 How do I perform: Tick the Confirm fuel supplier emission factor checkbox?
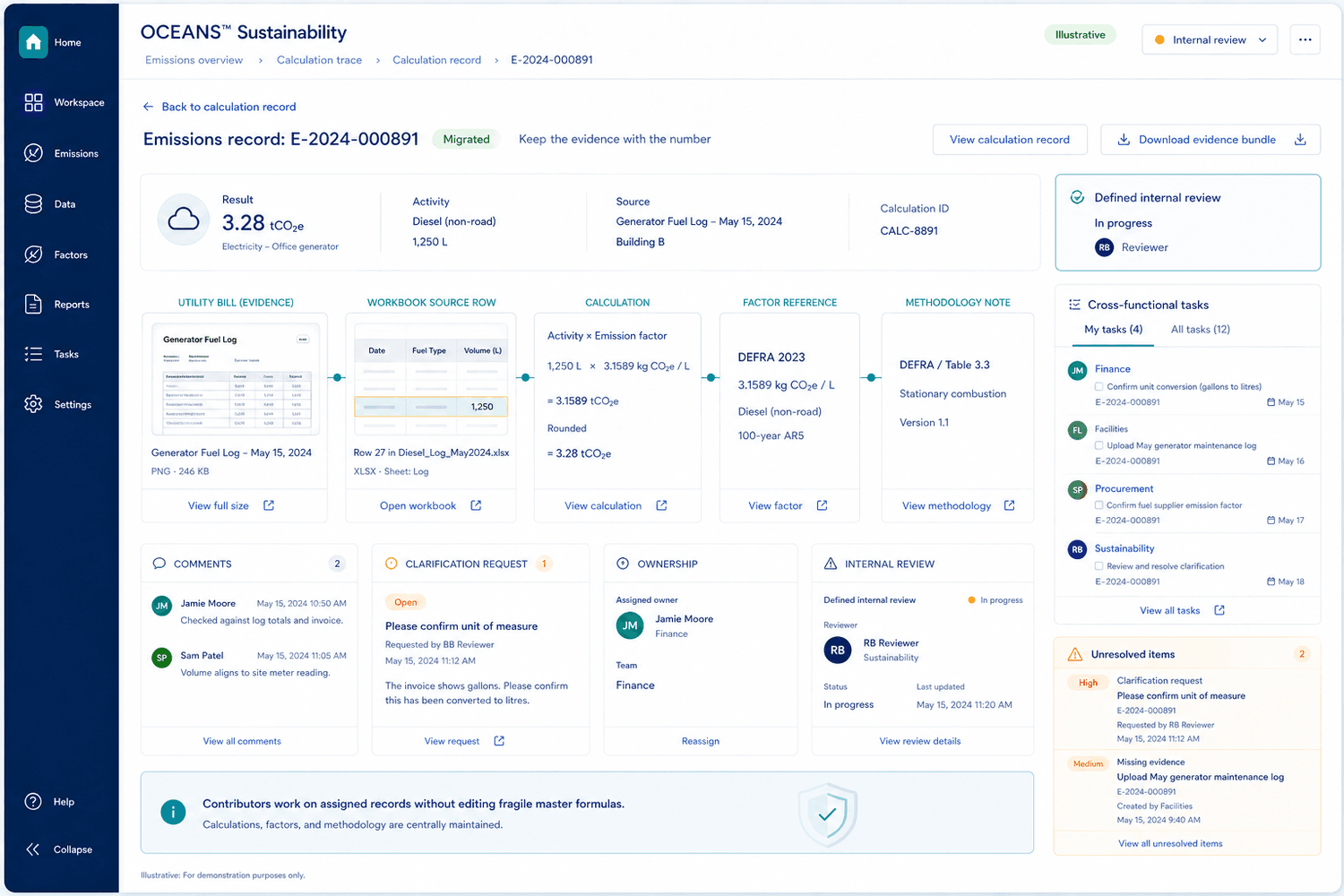(1099, 505)
